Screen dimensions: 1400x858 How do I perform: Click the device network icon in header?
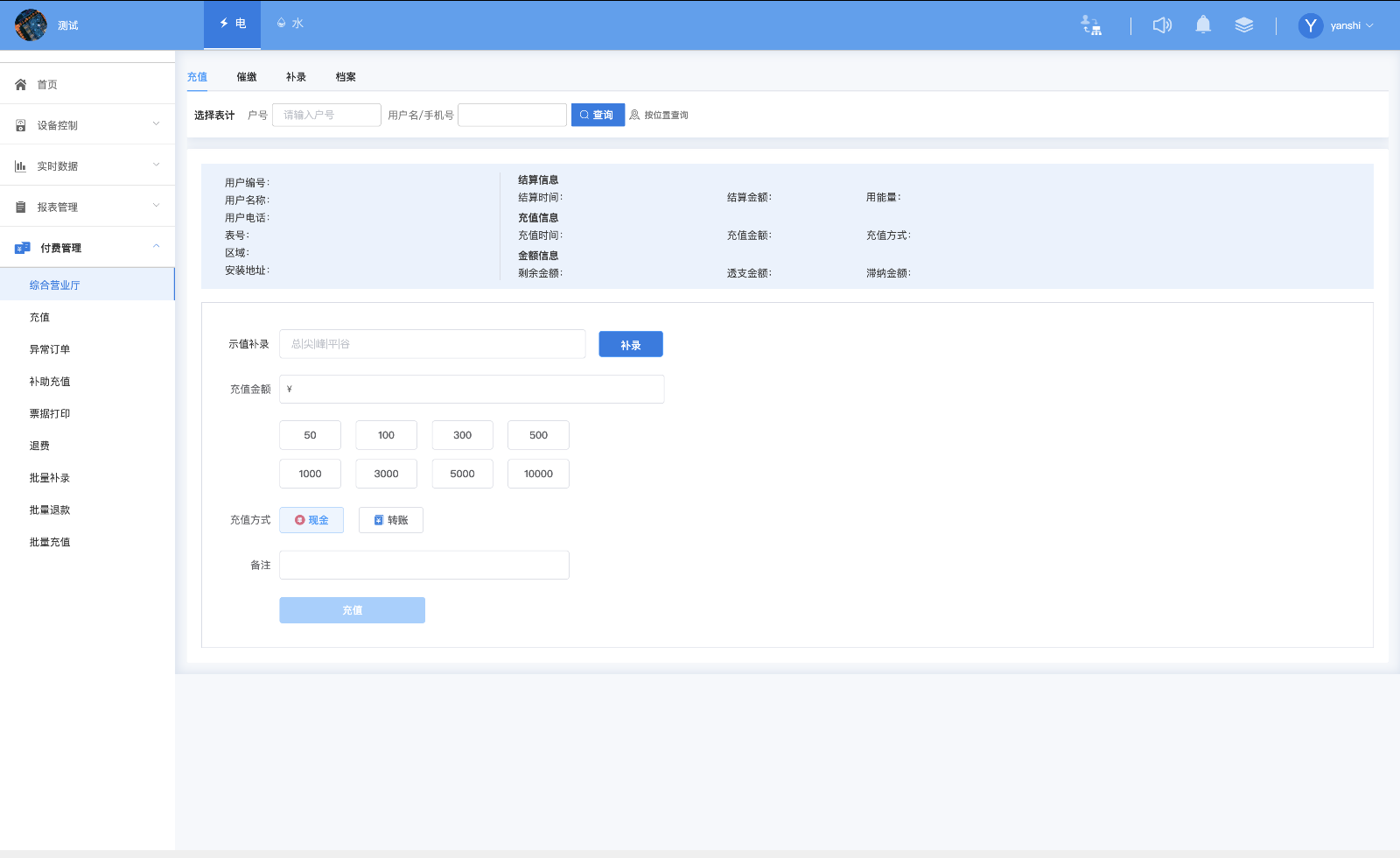tap(1091, 25)
